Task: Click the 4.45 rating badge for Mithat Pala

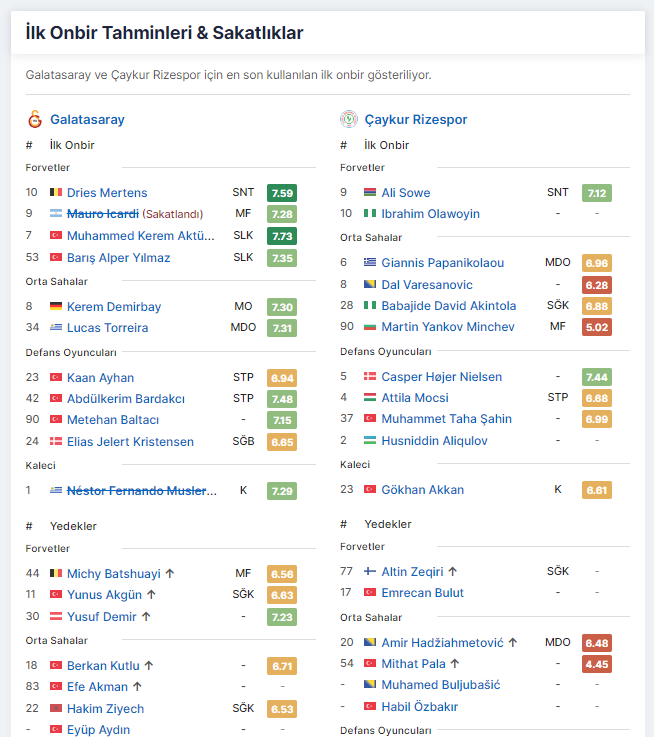Action: click(597, 664)
